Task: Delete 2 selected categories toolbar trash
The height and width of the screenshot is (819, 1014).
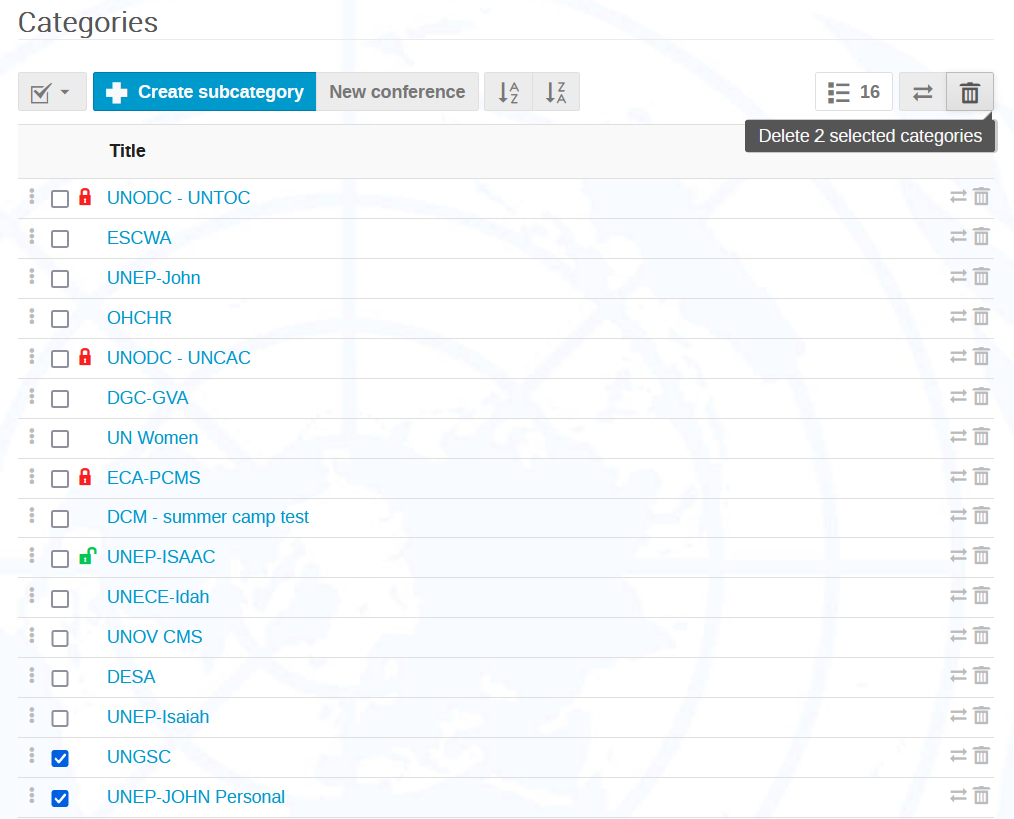Action: click(969, 92)
